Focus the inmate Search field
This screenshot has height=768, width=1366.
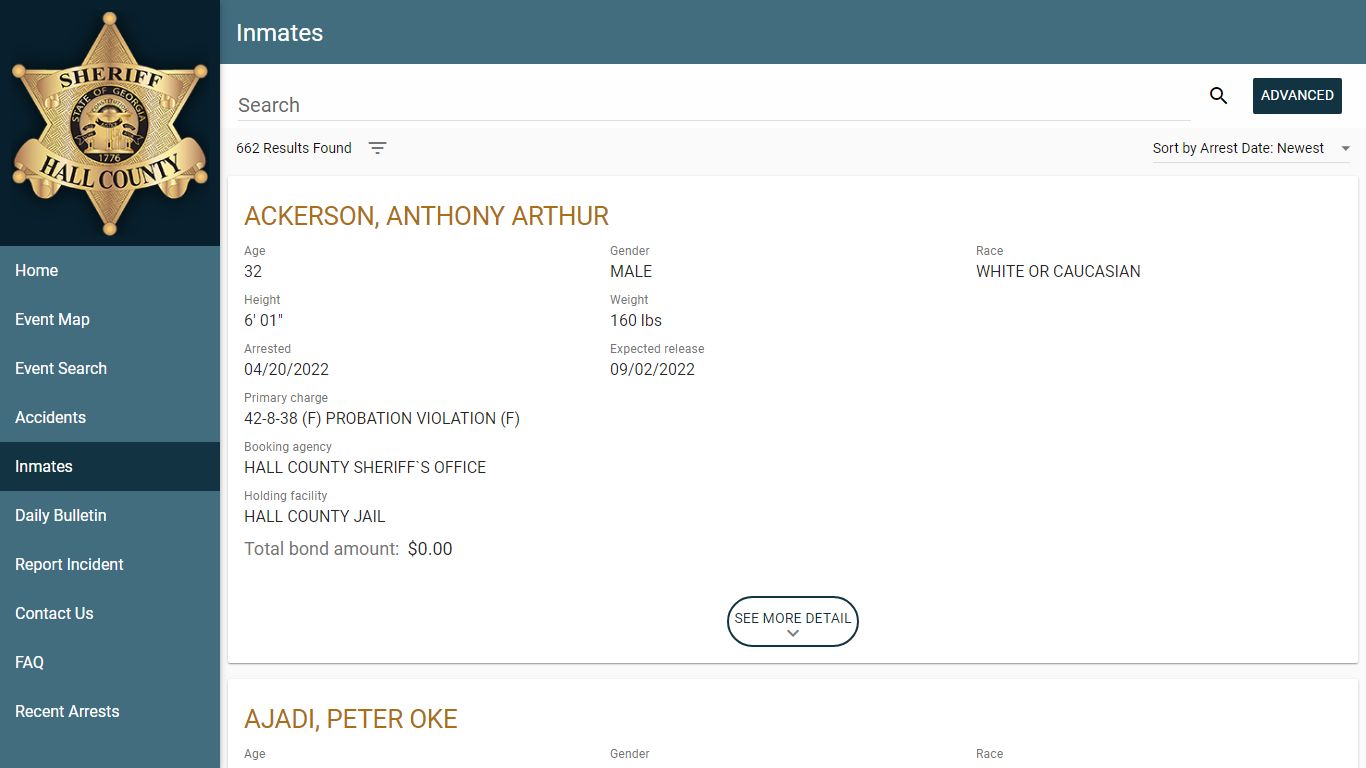click(713, 105)
